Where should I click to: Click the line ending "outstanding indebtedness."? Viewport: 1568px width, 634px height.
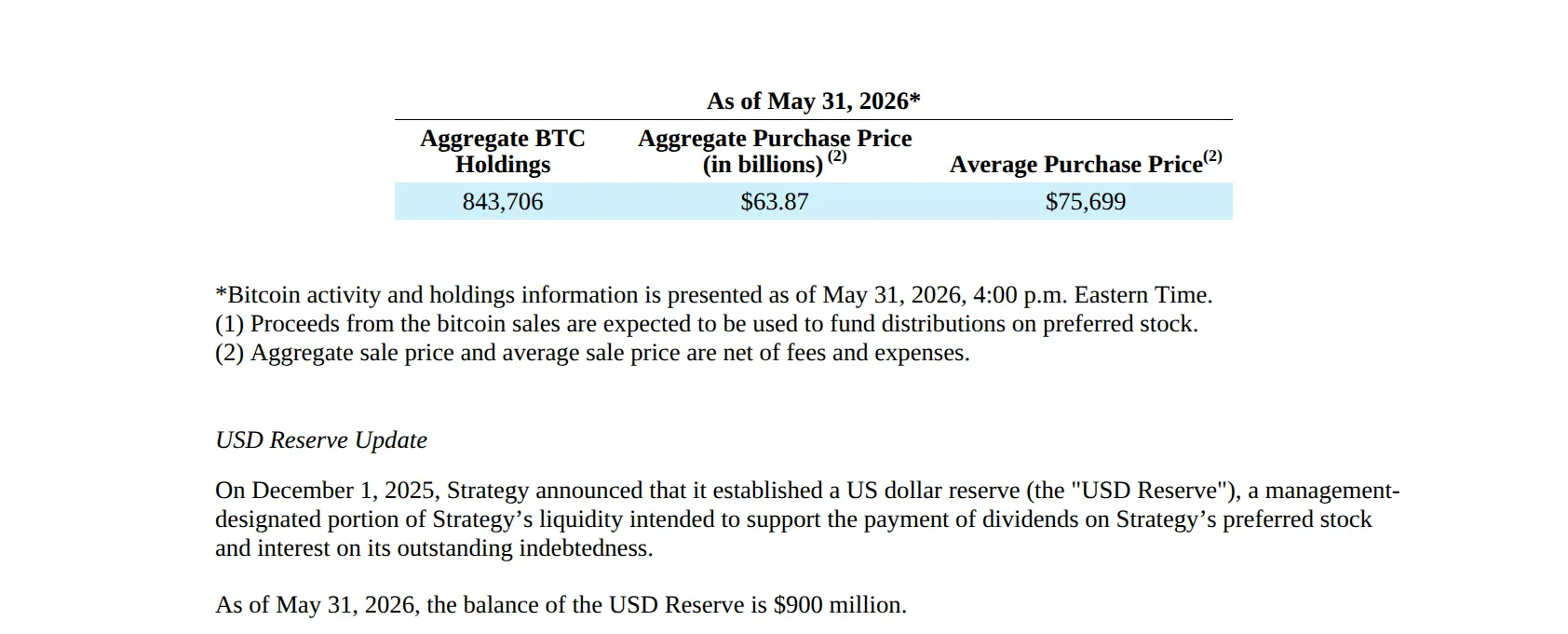click(x=434, y=548)
